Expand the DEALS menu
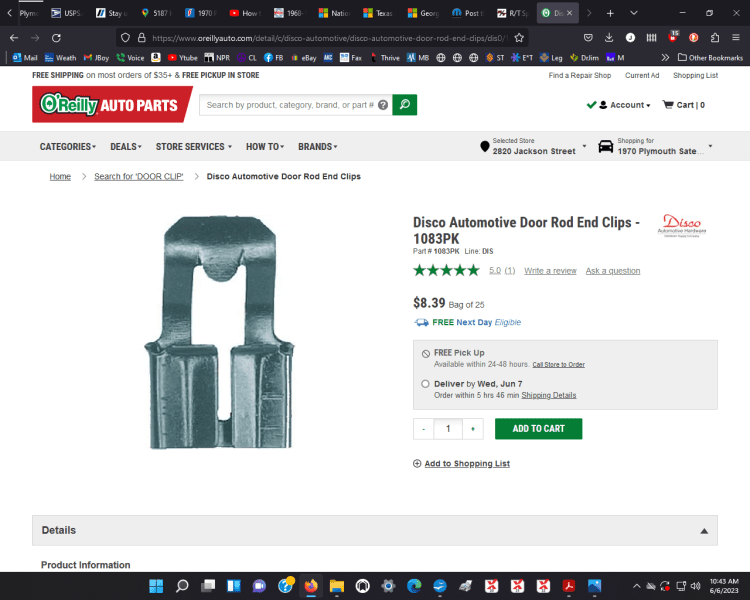The width and height of the screenshot is (750, 600). click(x=126, y=147)
